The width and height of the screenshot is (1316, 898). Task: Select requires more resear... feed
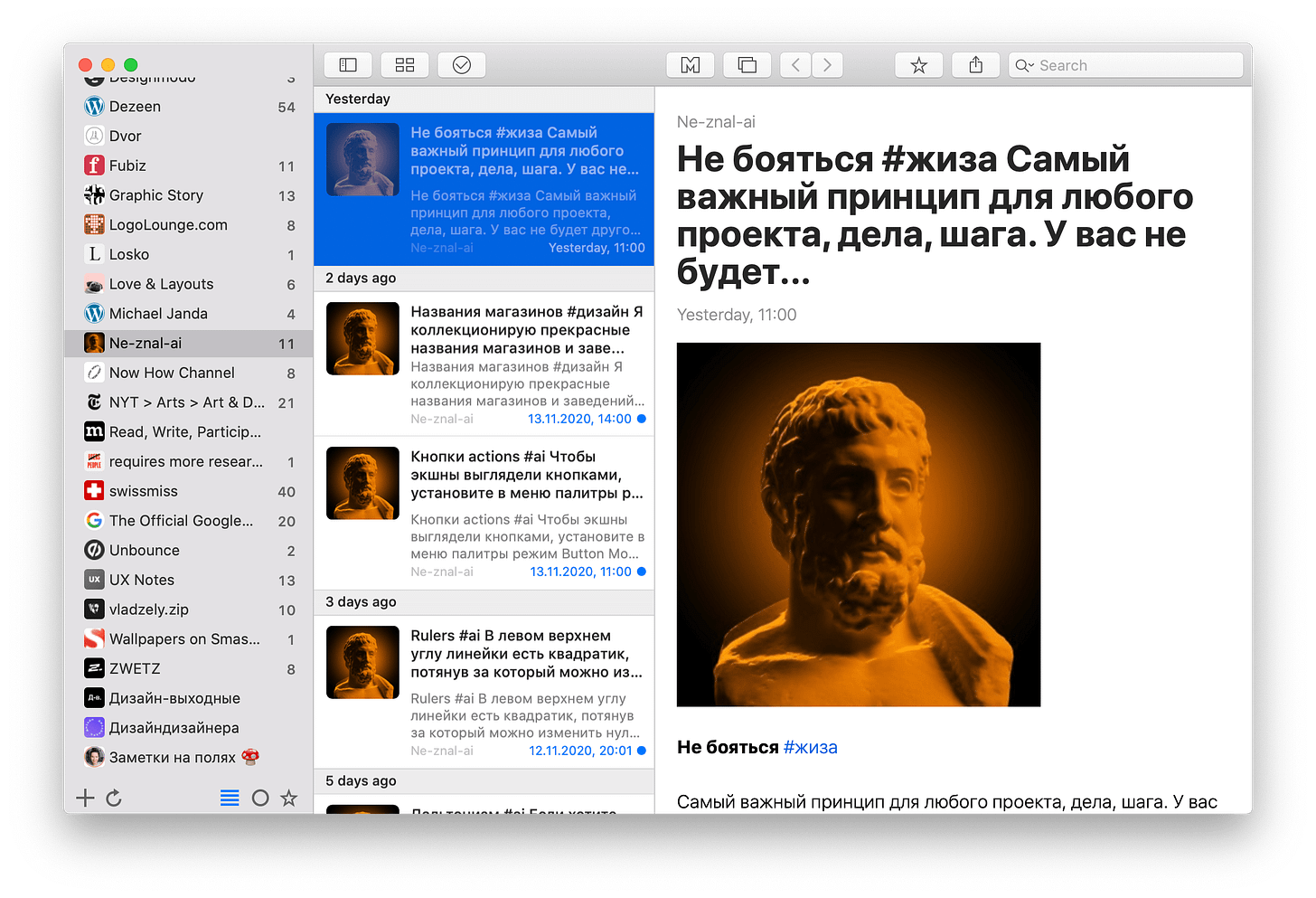[189, 461]
